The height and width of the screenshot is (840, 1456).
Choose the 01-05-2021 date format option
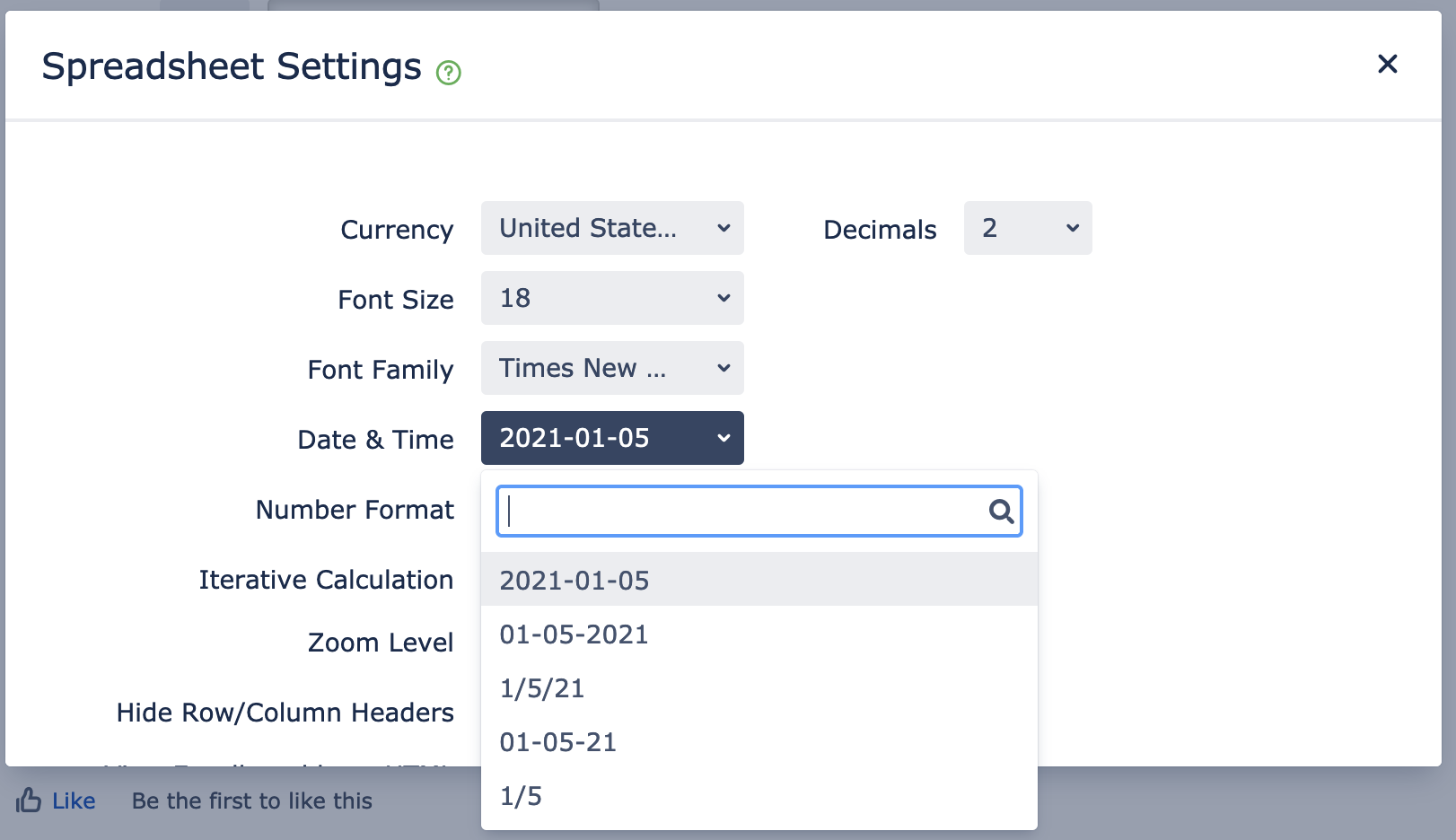pos(575,634)
